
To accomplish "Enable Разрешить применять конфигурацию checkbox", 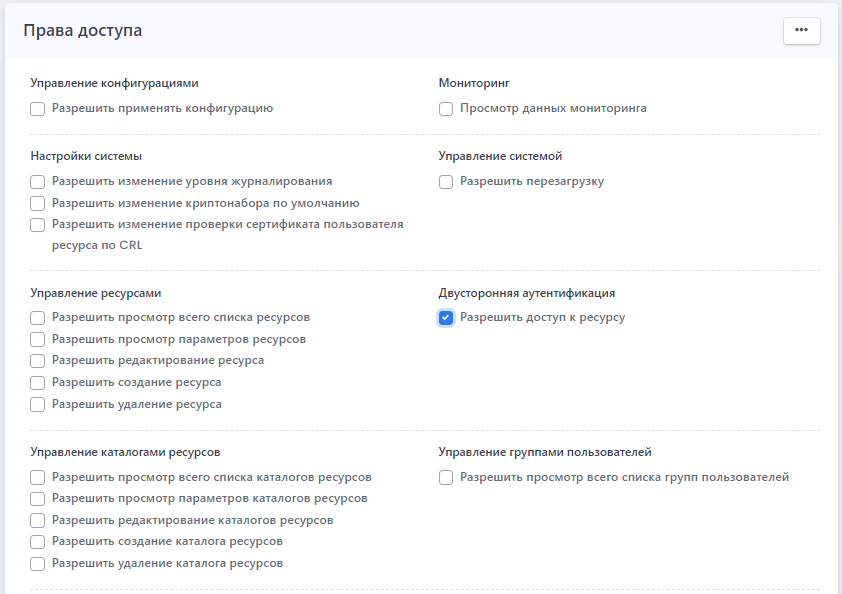I will [38, 109].
